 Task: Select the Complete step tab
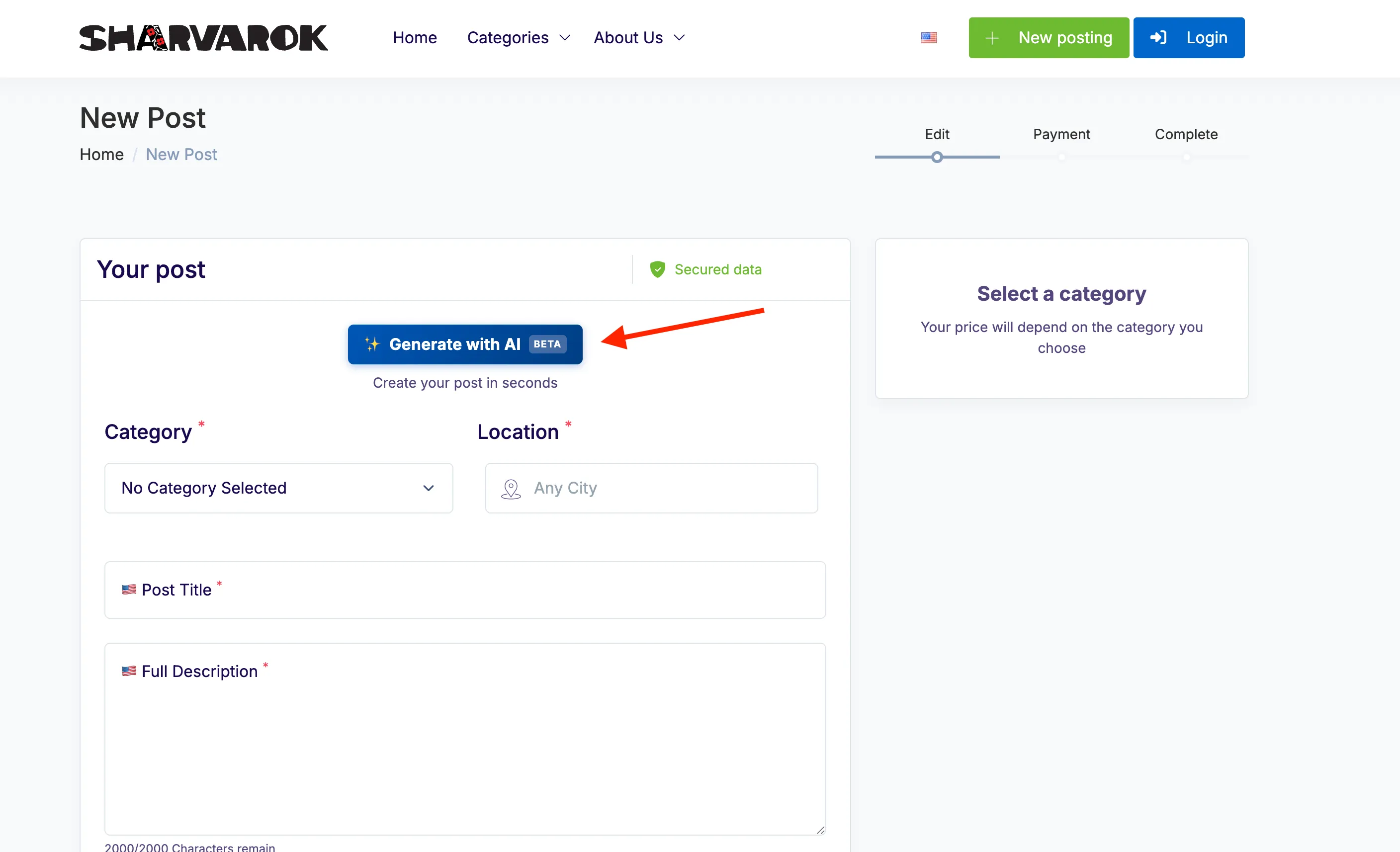click(x=1186, y=134)
